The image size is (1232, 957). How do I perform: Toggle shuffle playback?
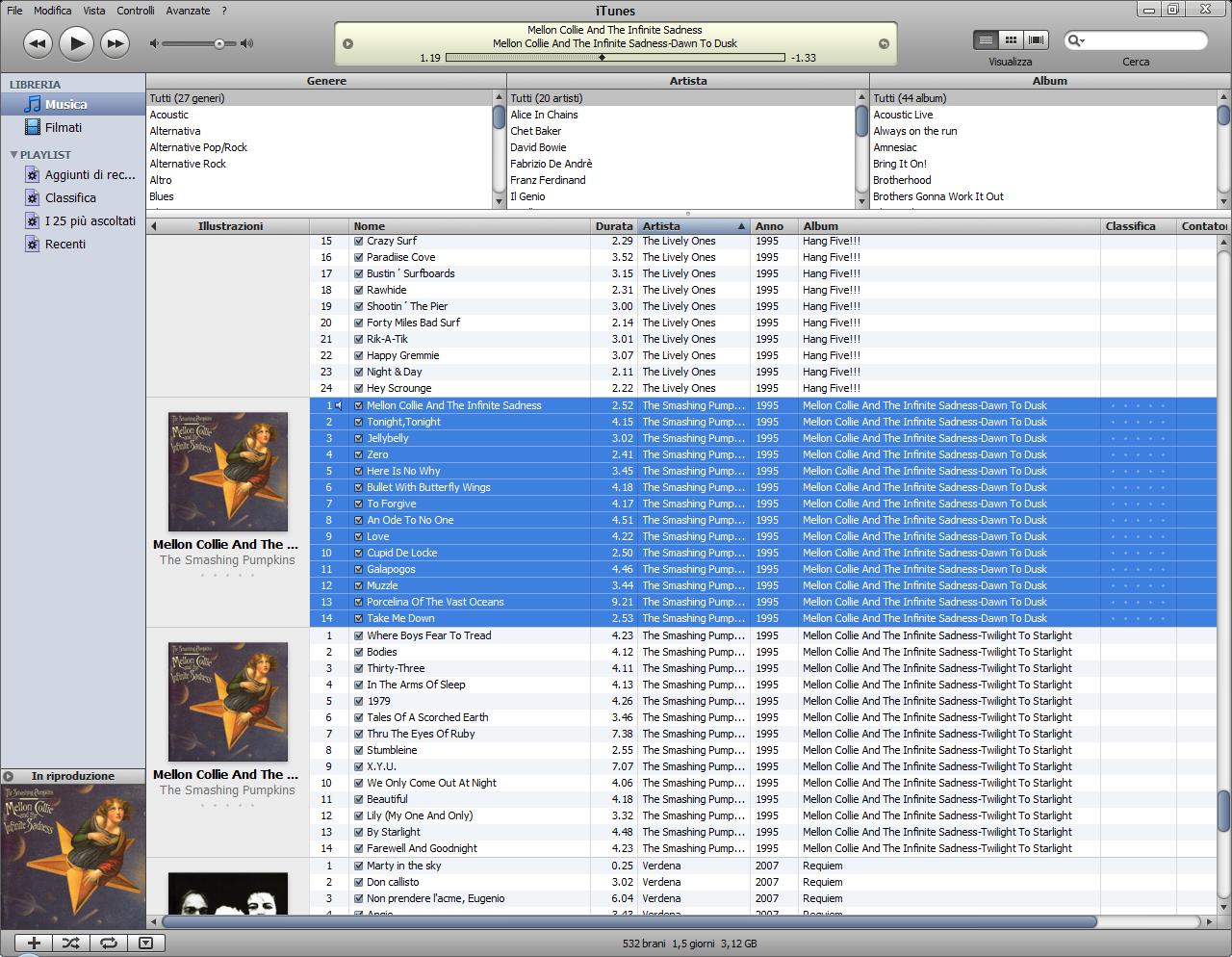[x=71, y=943]
